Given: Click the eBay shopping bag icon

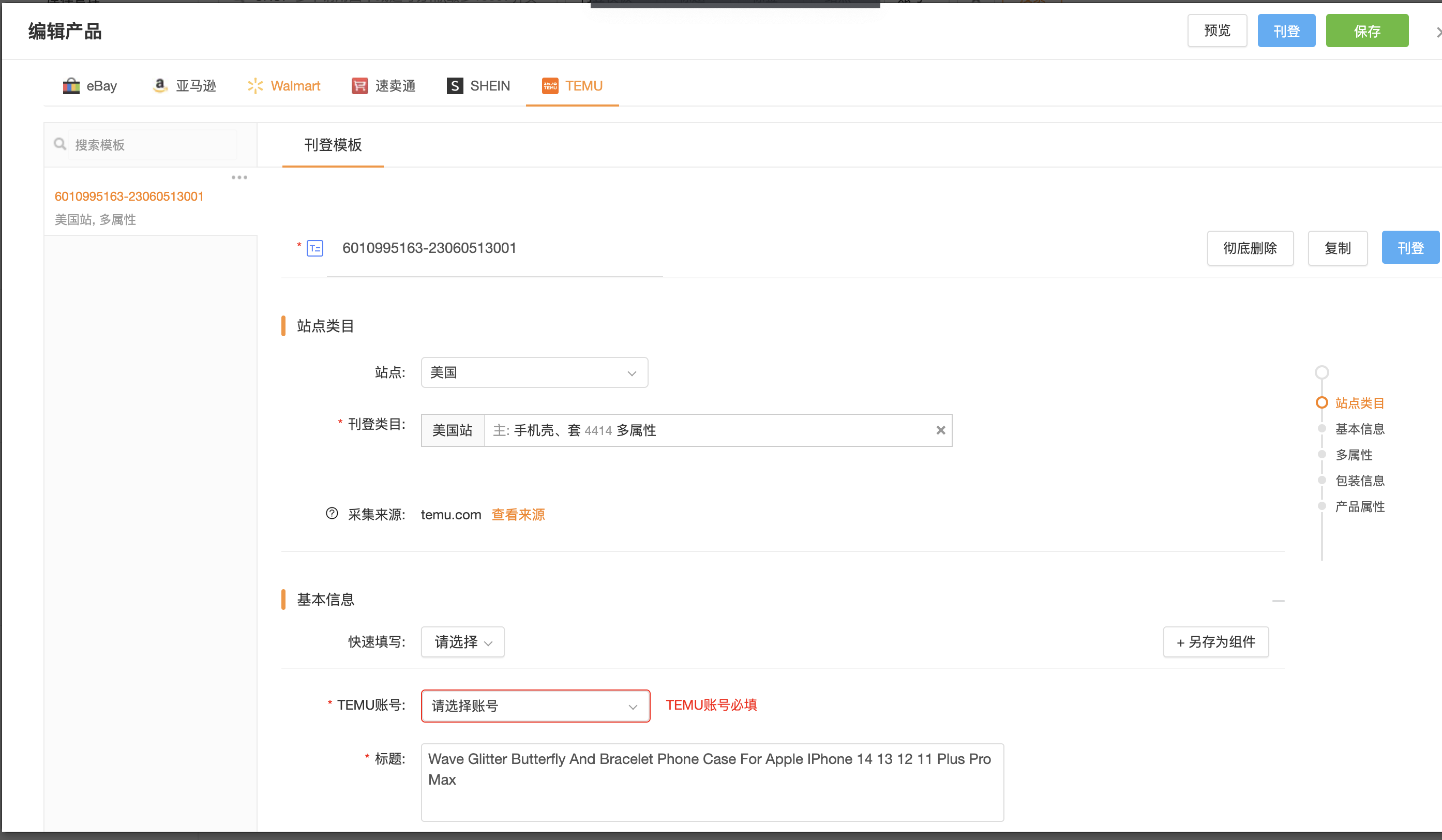Looking at the screenshot, I should pyautogui.click(x=71, y=86).
